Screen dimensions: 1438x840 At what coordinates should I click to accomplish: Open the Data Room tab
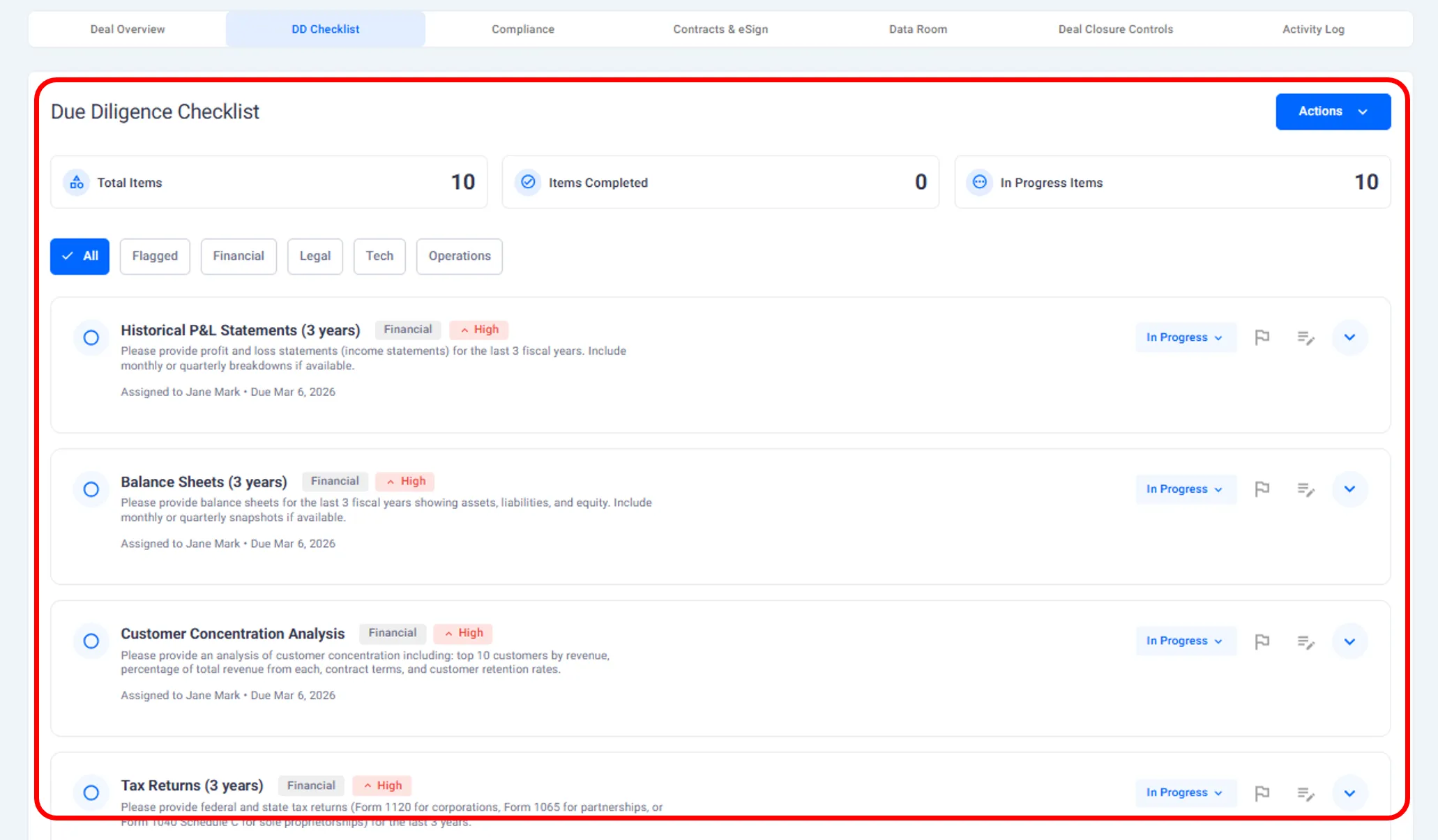tap(918, 29)
